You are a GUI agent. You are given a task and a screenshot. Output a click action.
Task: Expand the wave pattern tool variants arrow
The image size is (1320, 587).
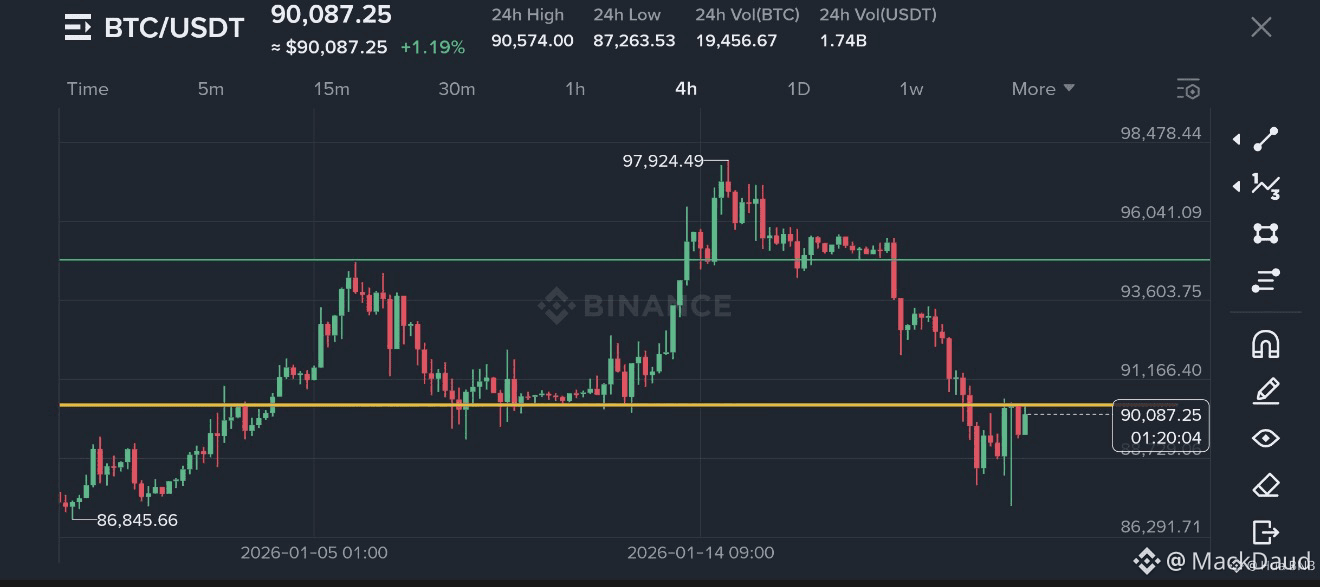pos(1237,186)
